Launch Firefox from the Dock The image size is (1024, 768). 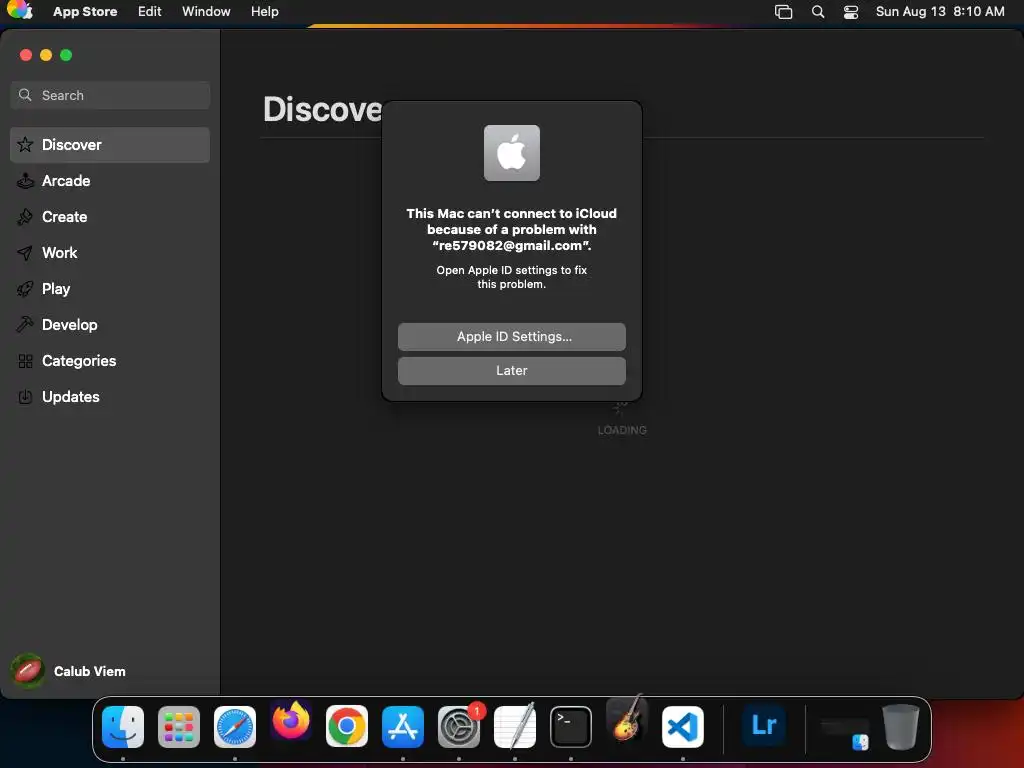(x=291, y=722)
